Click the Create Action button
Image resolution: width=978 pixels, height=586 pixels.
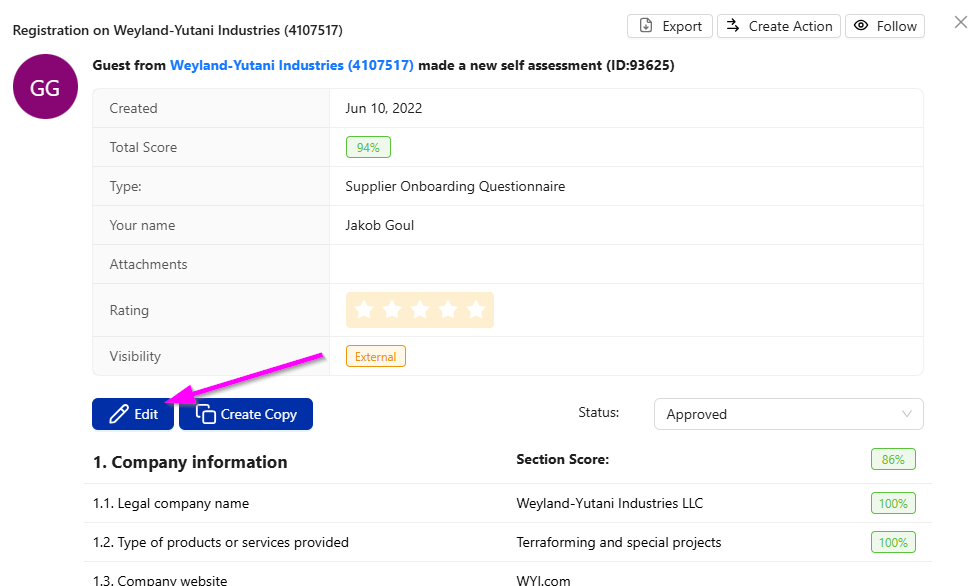(778, 26)
